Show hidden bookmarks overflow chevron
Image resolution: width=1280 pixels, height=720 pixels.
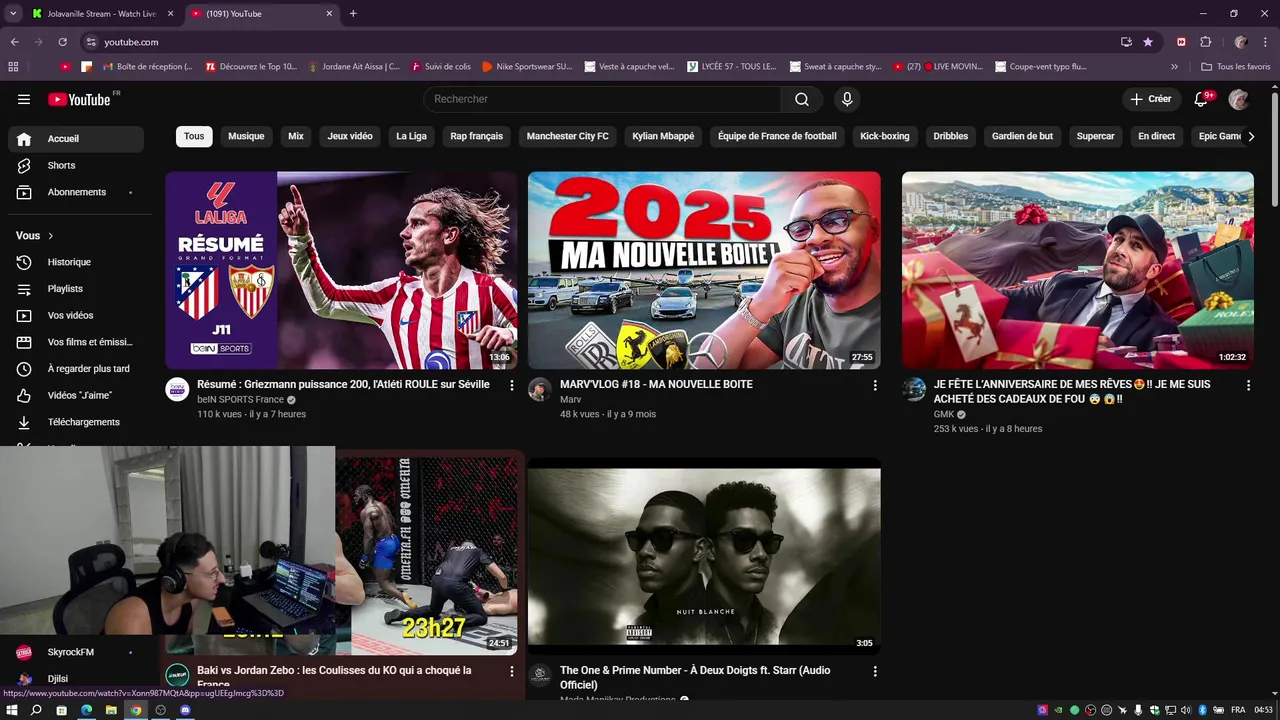click(1174, 67)
